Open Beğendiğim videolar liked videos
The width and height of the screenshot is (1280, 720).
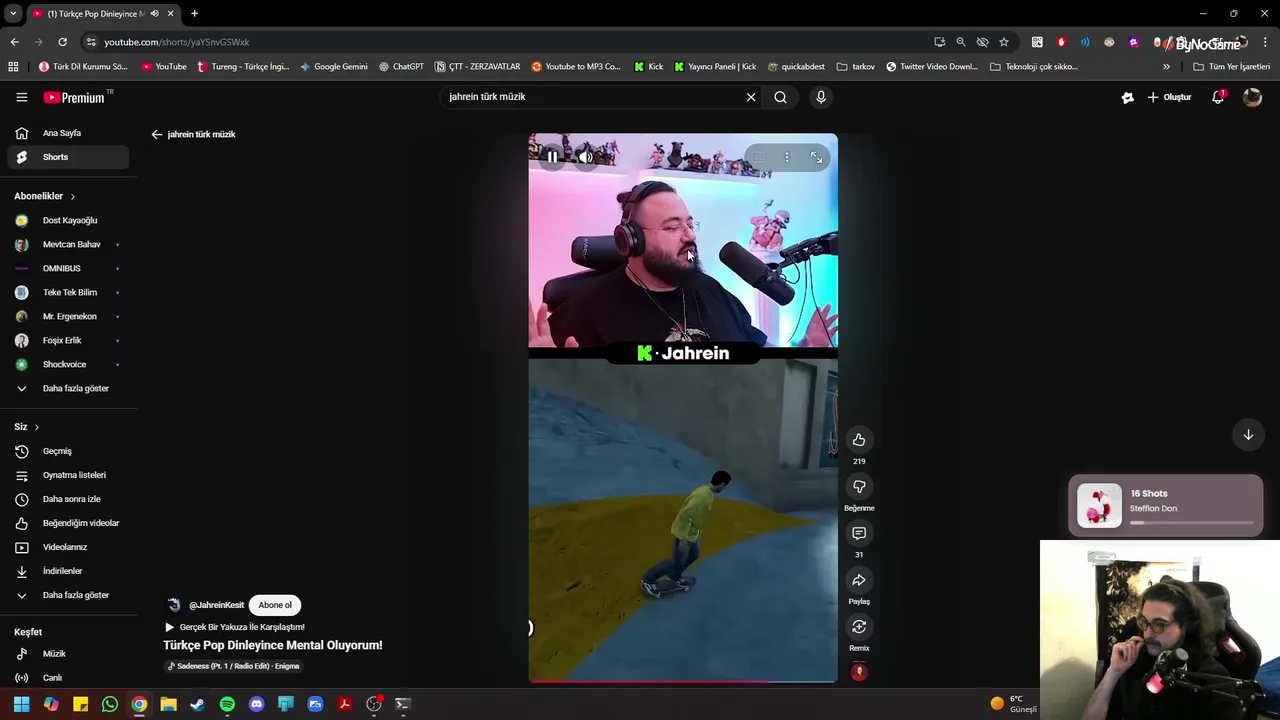68,523
